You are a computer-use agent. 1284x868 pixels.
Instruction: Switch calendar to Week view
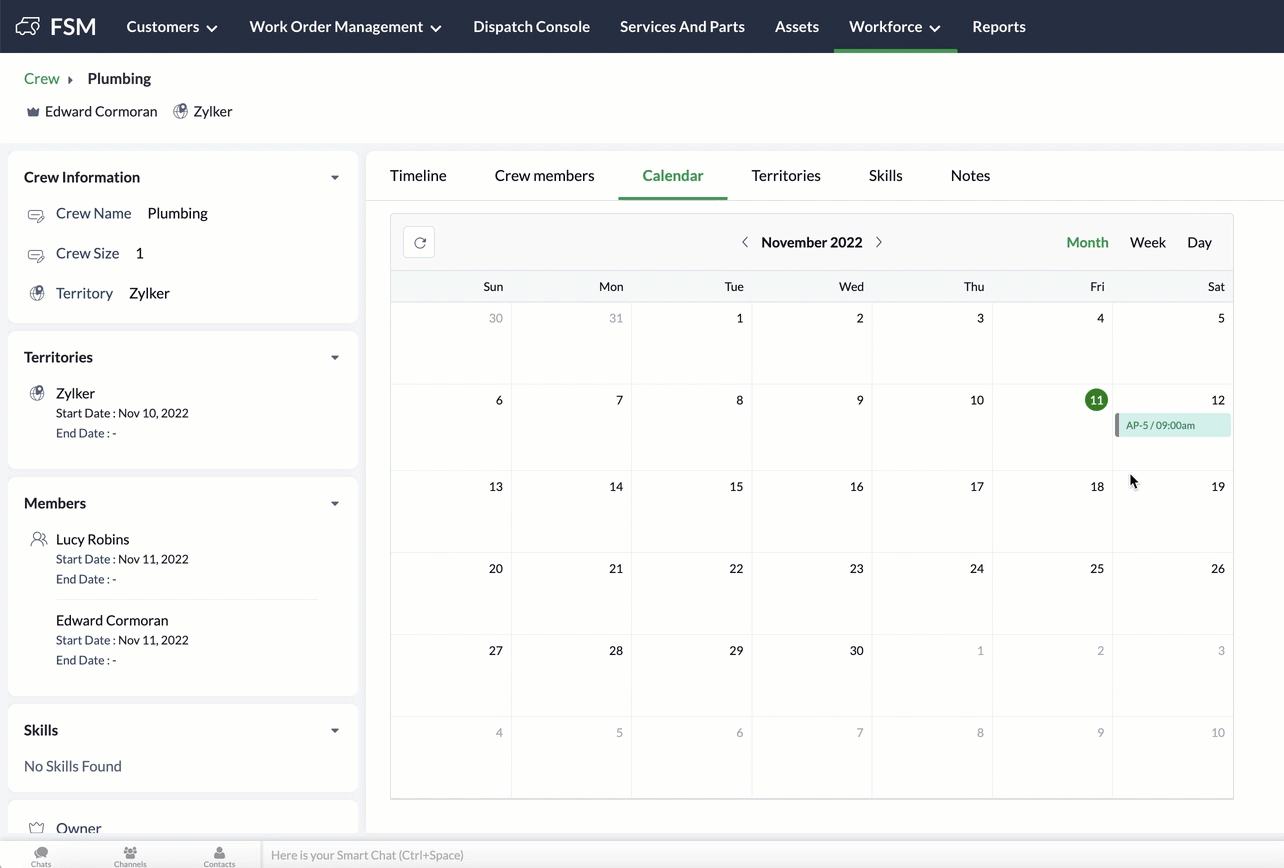[1147, 243]
